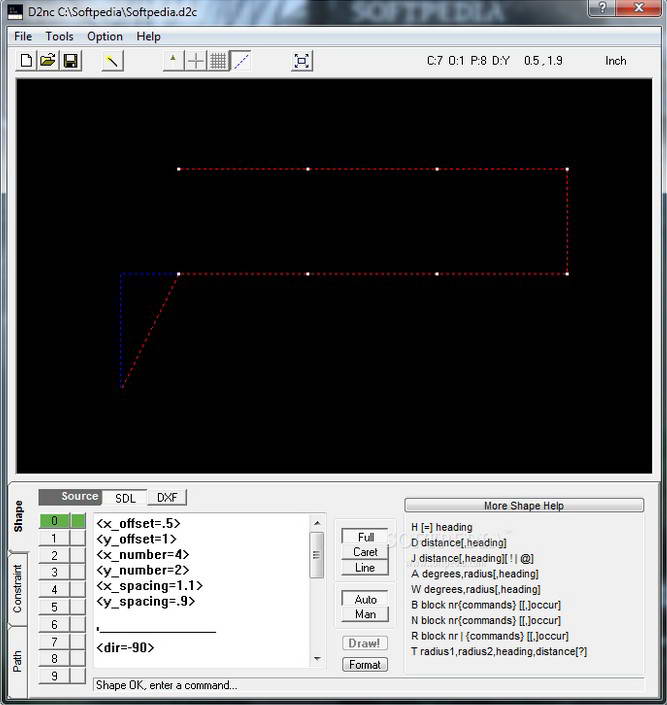Click the Draw! button

[x=365, y=643]
